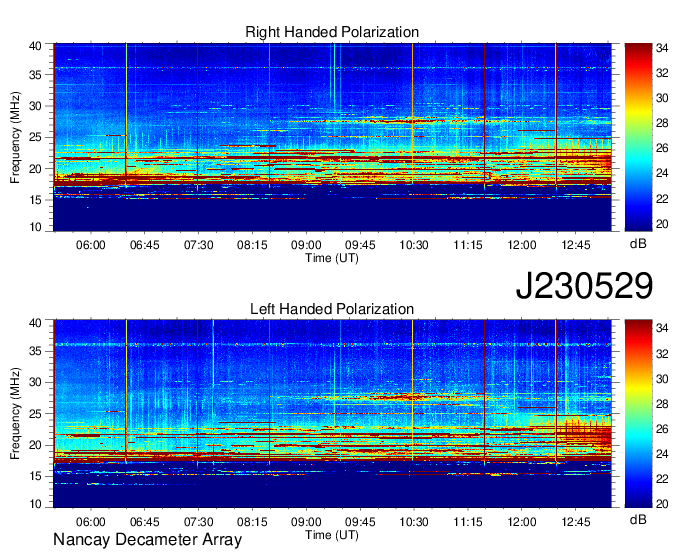Click 25 MHz tick of Right Handed plot
This screenshot has height=552, width=680.
pyautogui.click(x=35, y=137)
